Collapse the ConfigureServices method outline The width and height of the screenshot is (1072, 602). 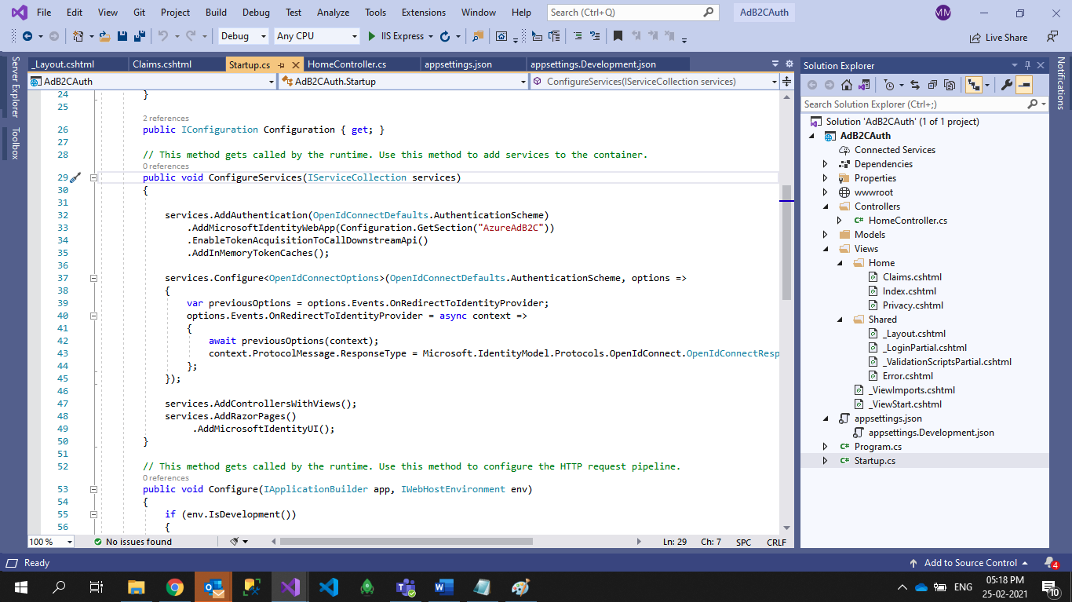point(93,178)
